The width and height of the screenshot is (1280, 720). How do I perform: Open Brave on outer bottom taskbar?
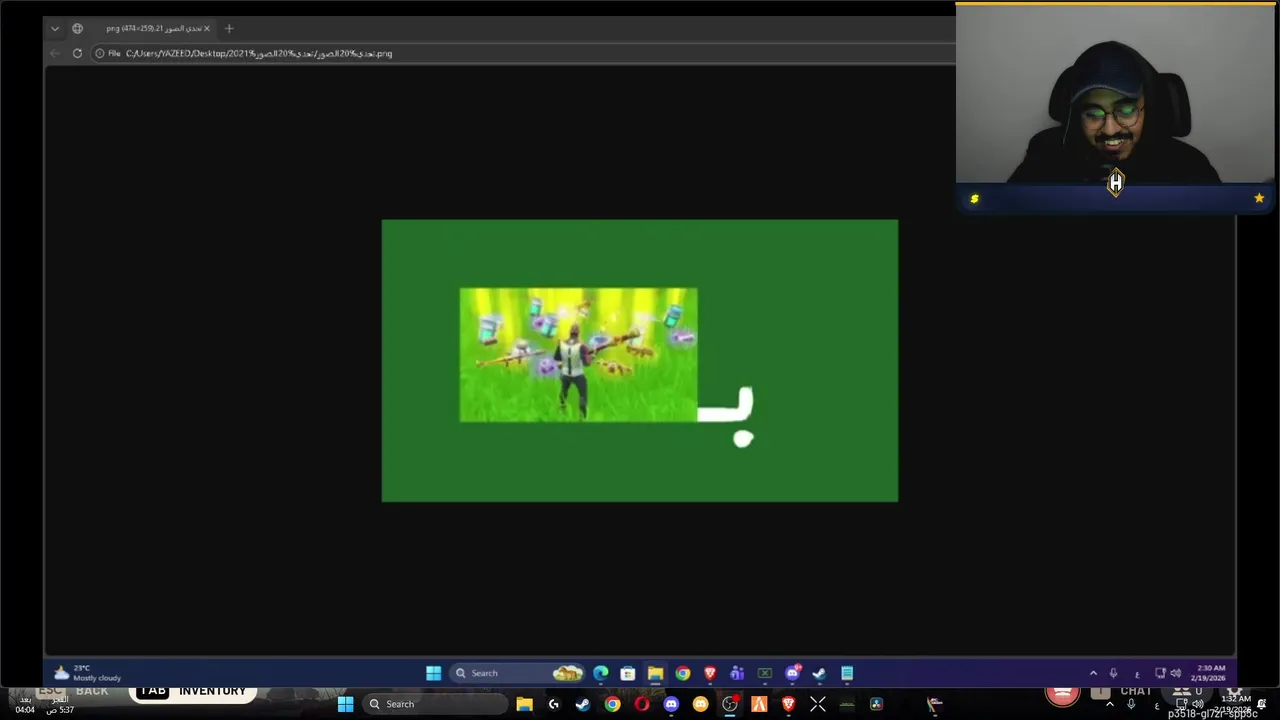[x=788, y=704]
